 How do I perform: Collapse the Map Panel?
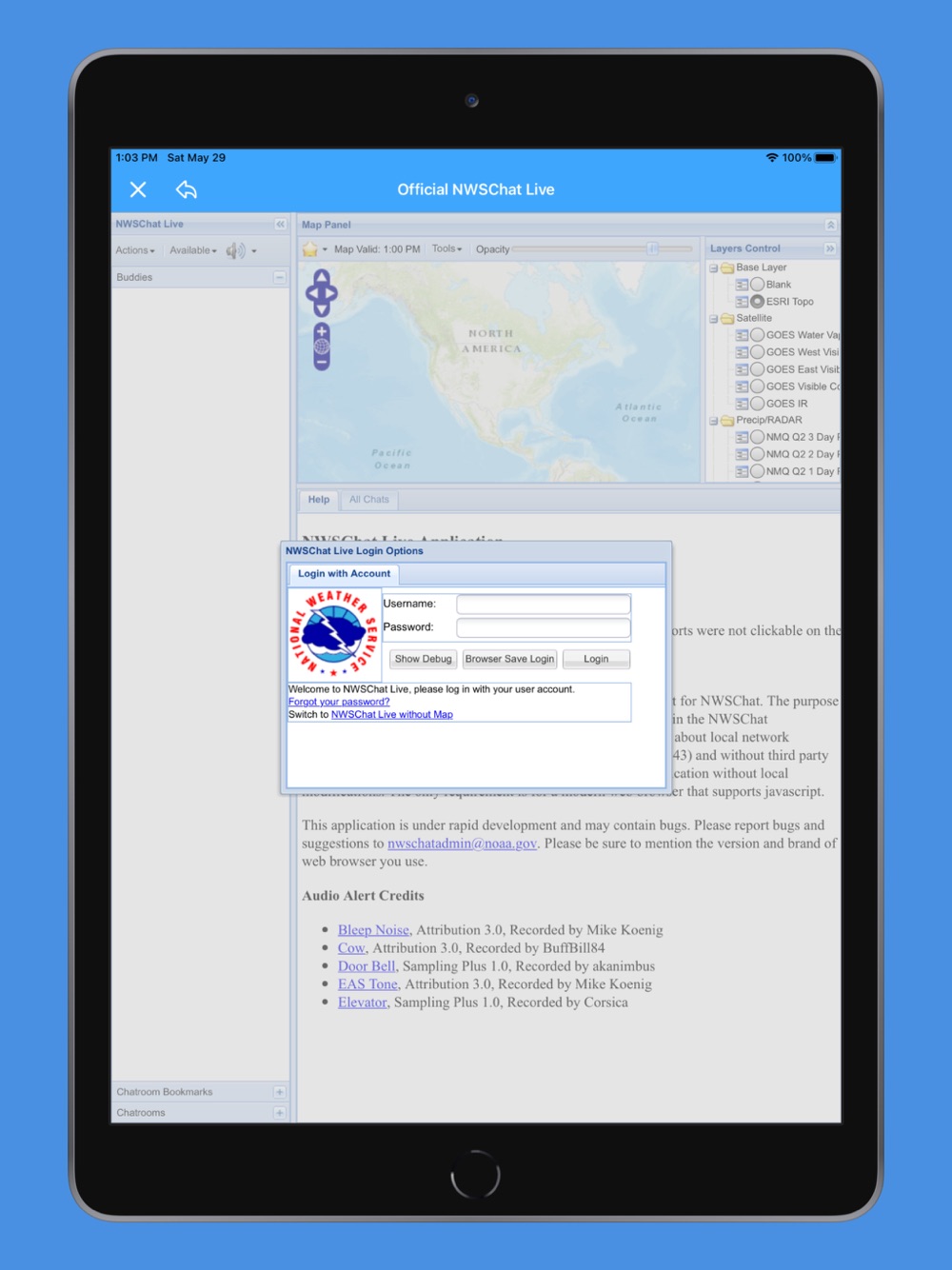[x=830, y=226]
